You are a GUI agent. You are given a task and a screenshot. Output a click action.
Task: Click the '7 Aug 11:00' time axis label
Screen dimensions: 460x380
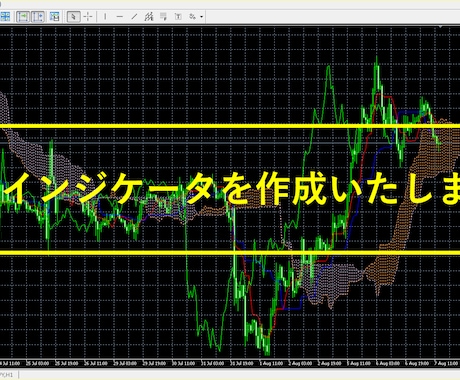coord(447,363)
